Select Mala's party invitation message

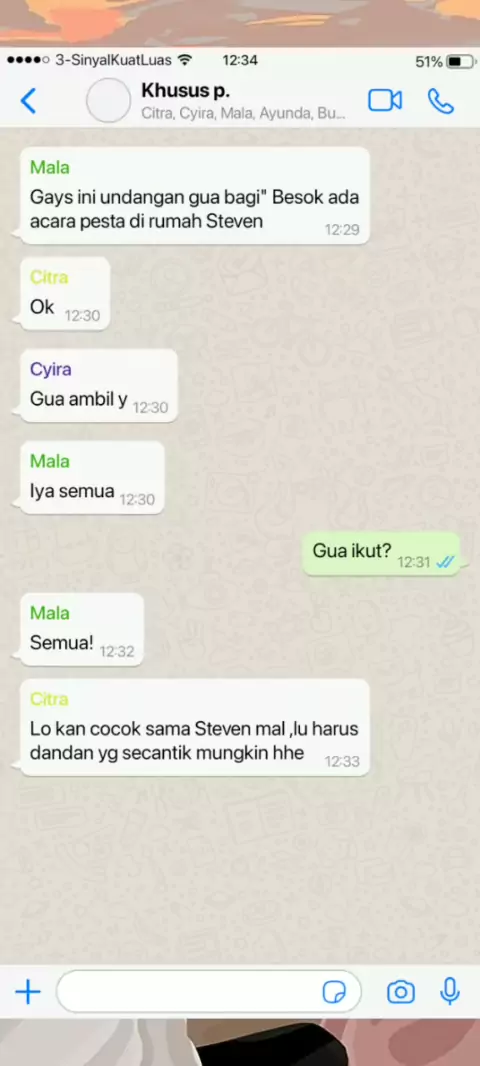tap(194, 196)
